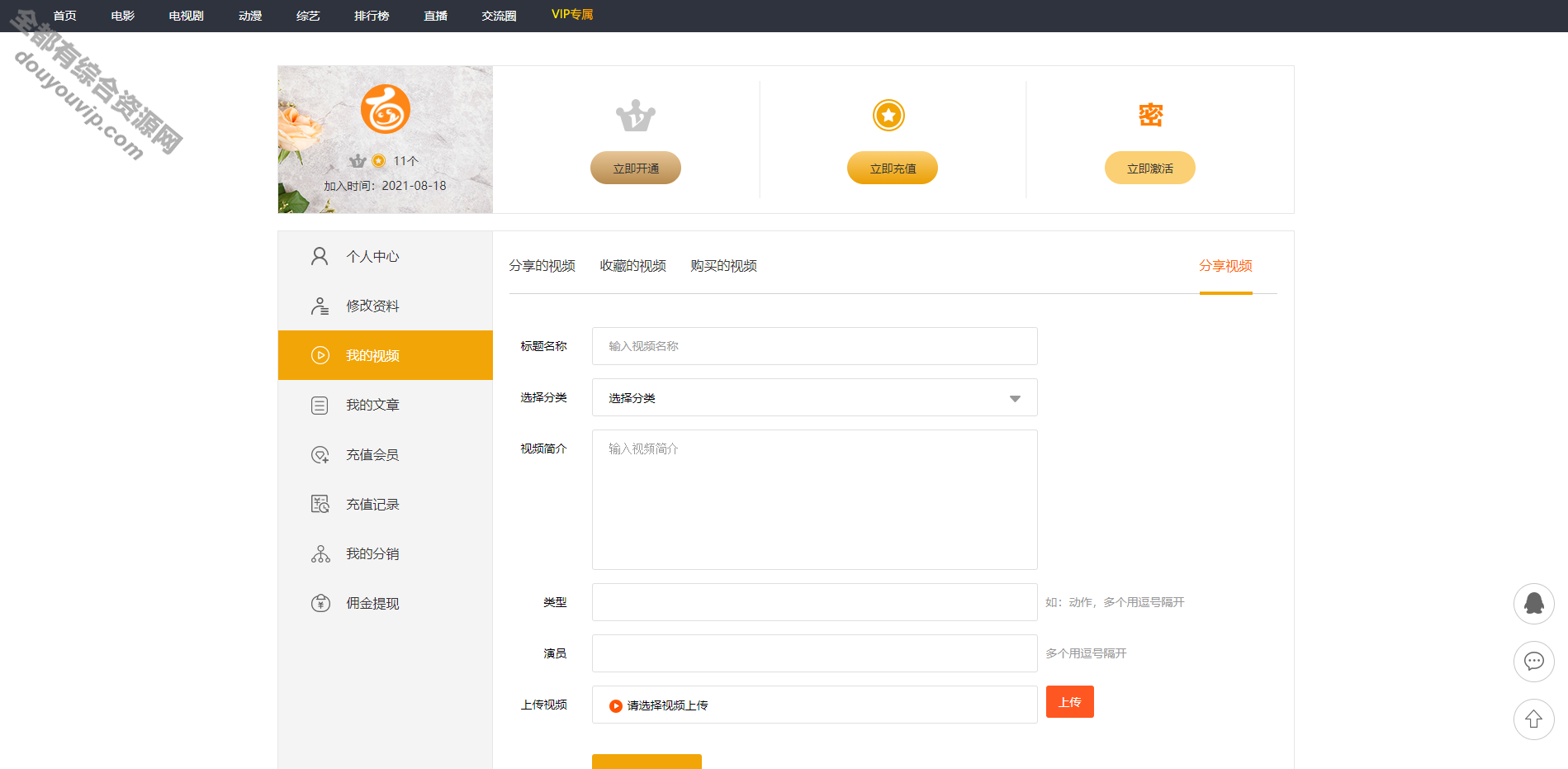Click the partially visible orange submit button
The height and width of the screenshot is (769, 1568).
(647, 762)
